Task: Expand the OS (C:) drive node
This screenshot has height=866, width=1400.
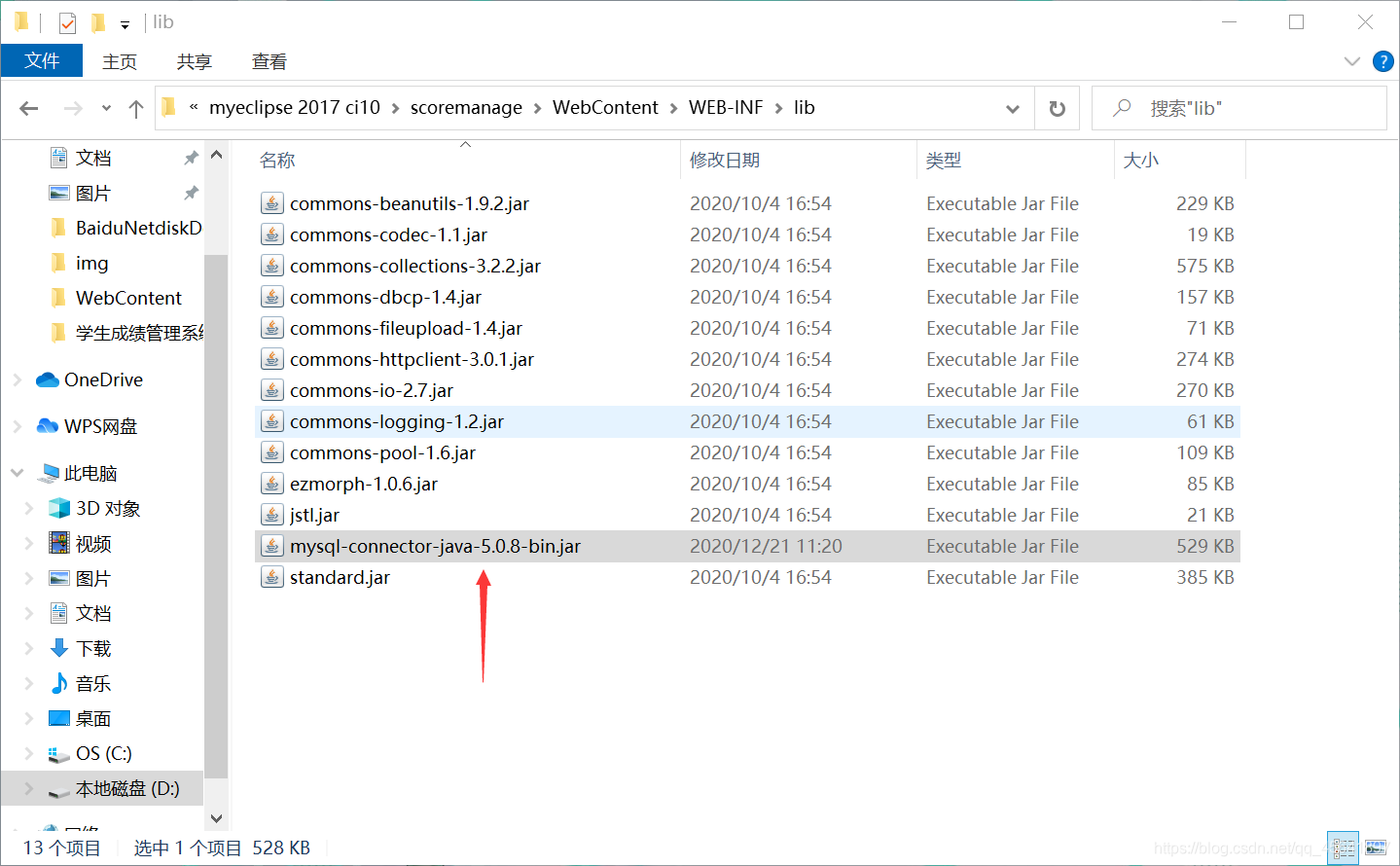Action: (29, 753)
